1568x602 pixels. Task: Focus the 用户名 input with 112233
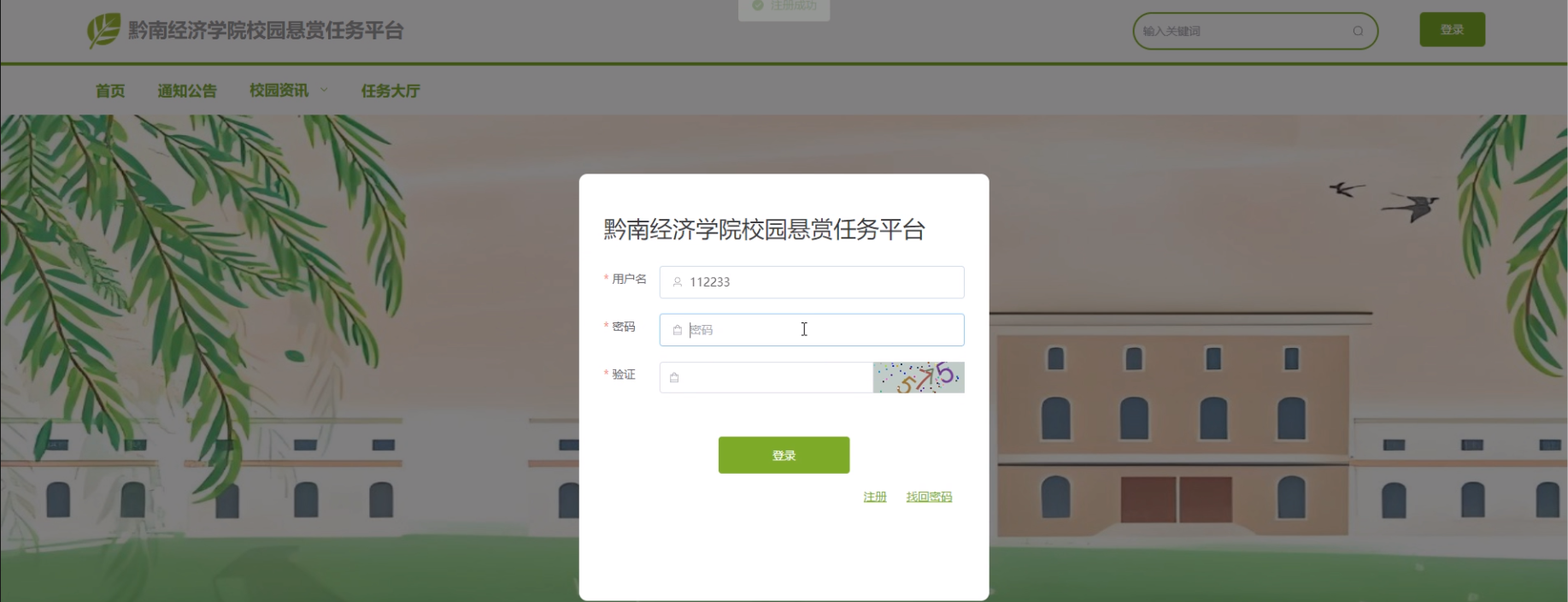[812, 282]
